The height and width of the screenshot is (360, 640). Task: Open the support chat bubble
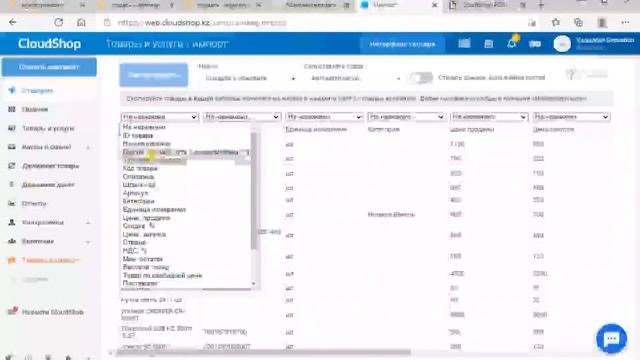pos(611,338)
